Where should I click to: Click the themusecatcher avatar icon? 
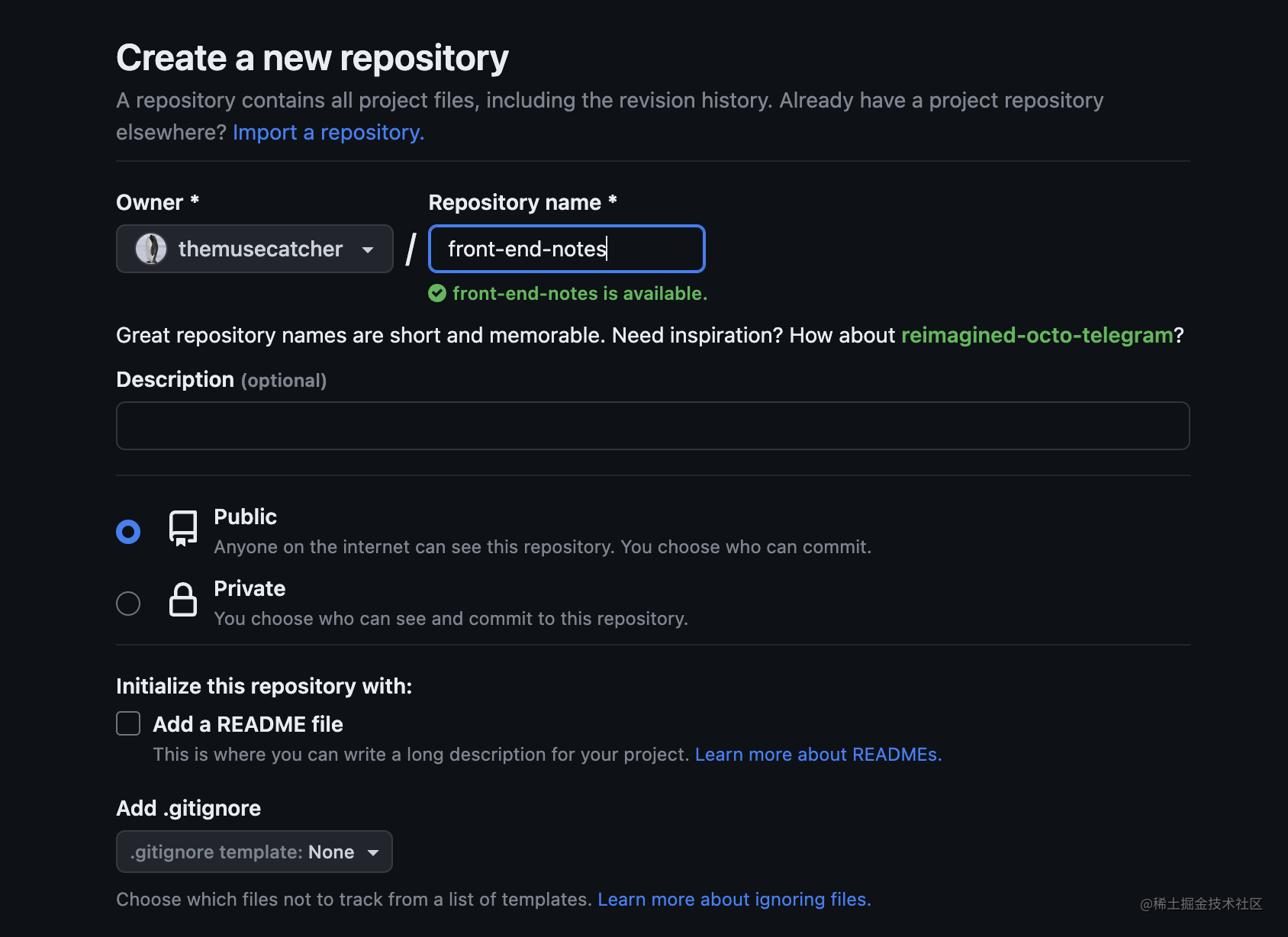151,249
